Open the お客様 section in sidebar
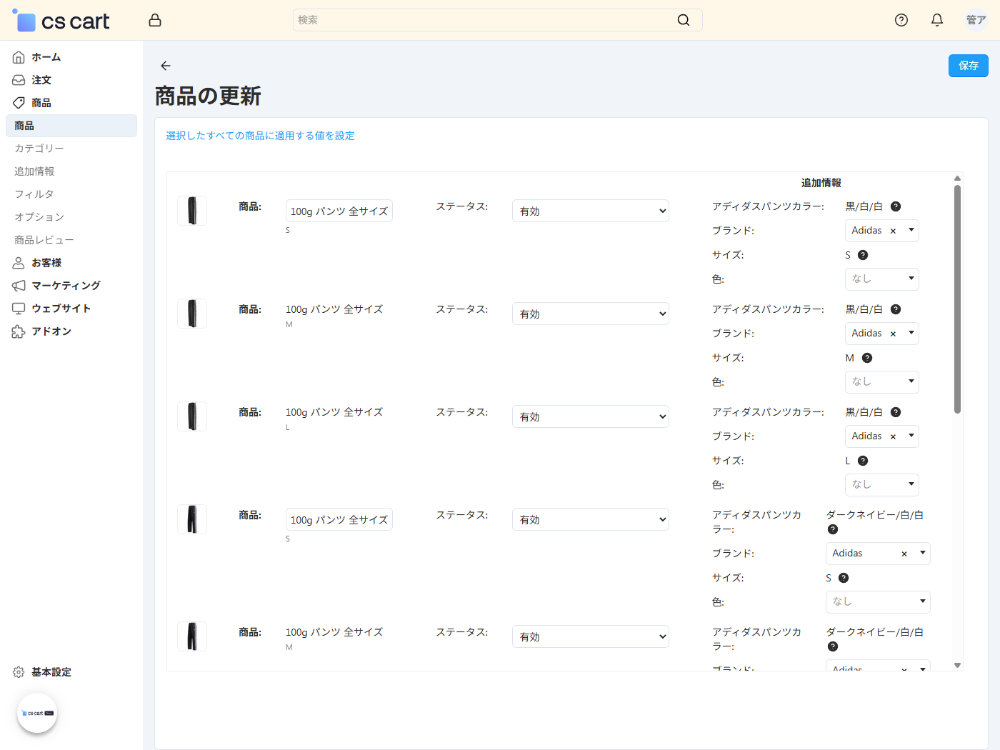 click(45, 262)
